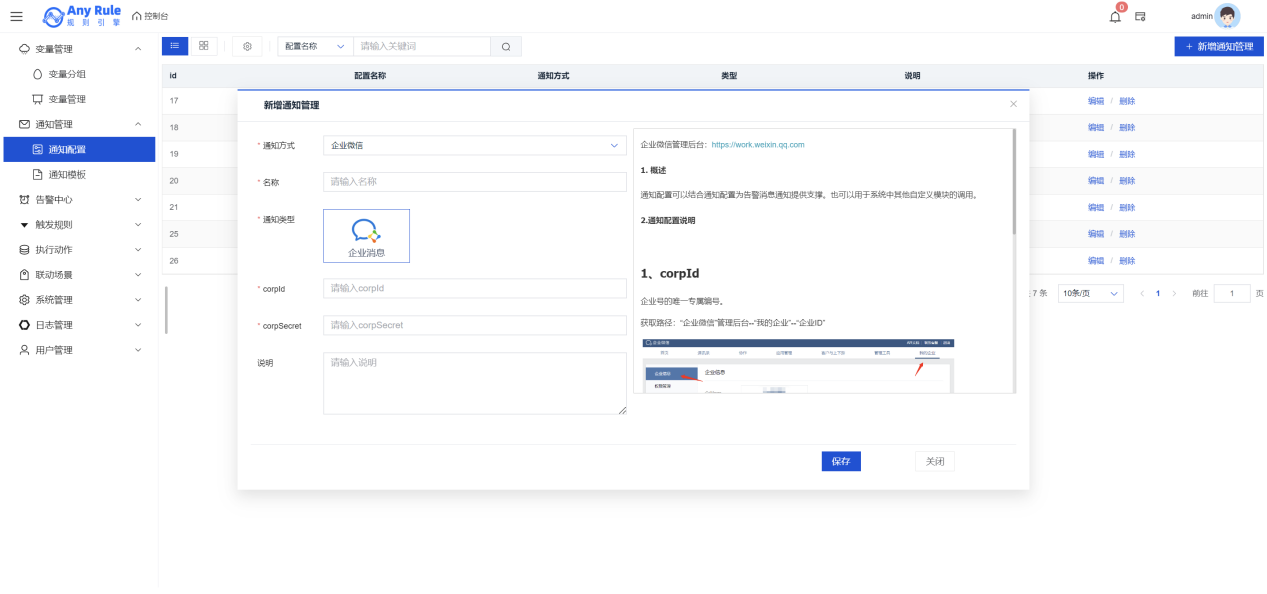Open the work.weixin.qq.com link
The image size is (1267, 594).
tap(758, 145)
